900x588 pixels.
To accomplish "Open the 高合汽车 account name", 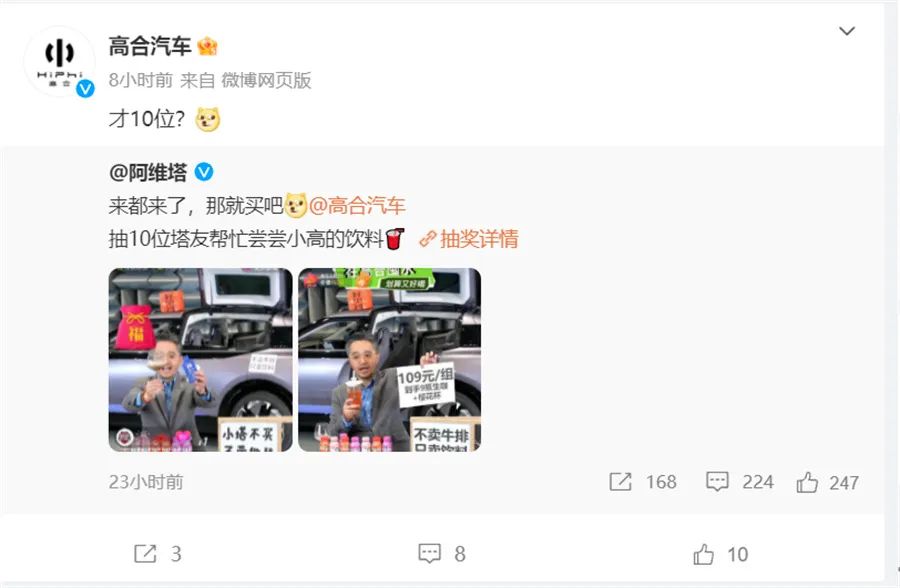I will coord(150,47).
